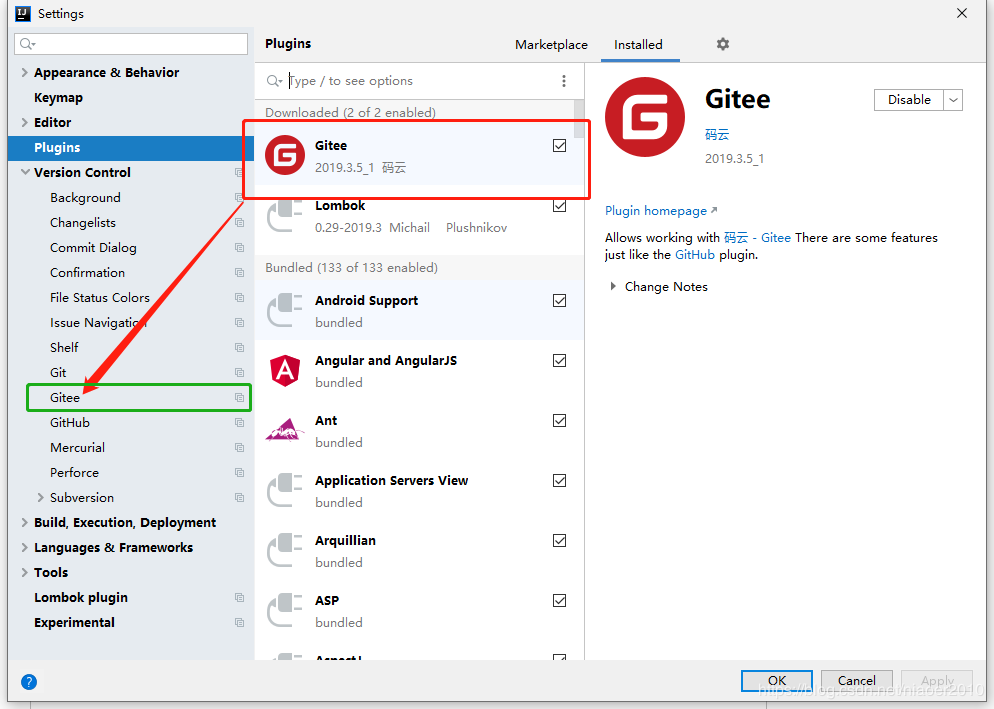Click the project-level icon beside Mercurial
Image resolution: width=994 pixels, height=709 pixels.
(239, 448)
